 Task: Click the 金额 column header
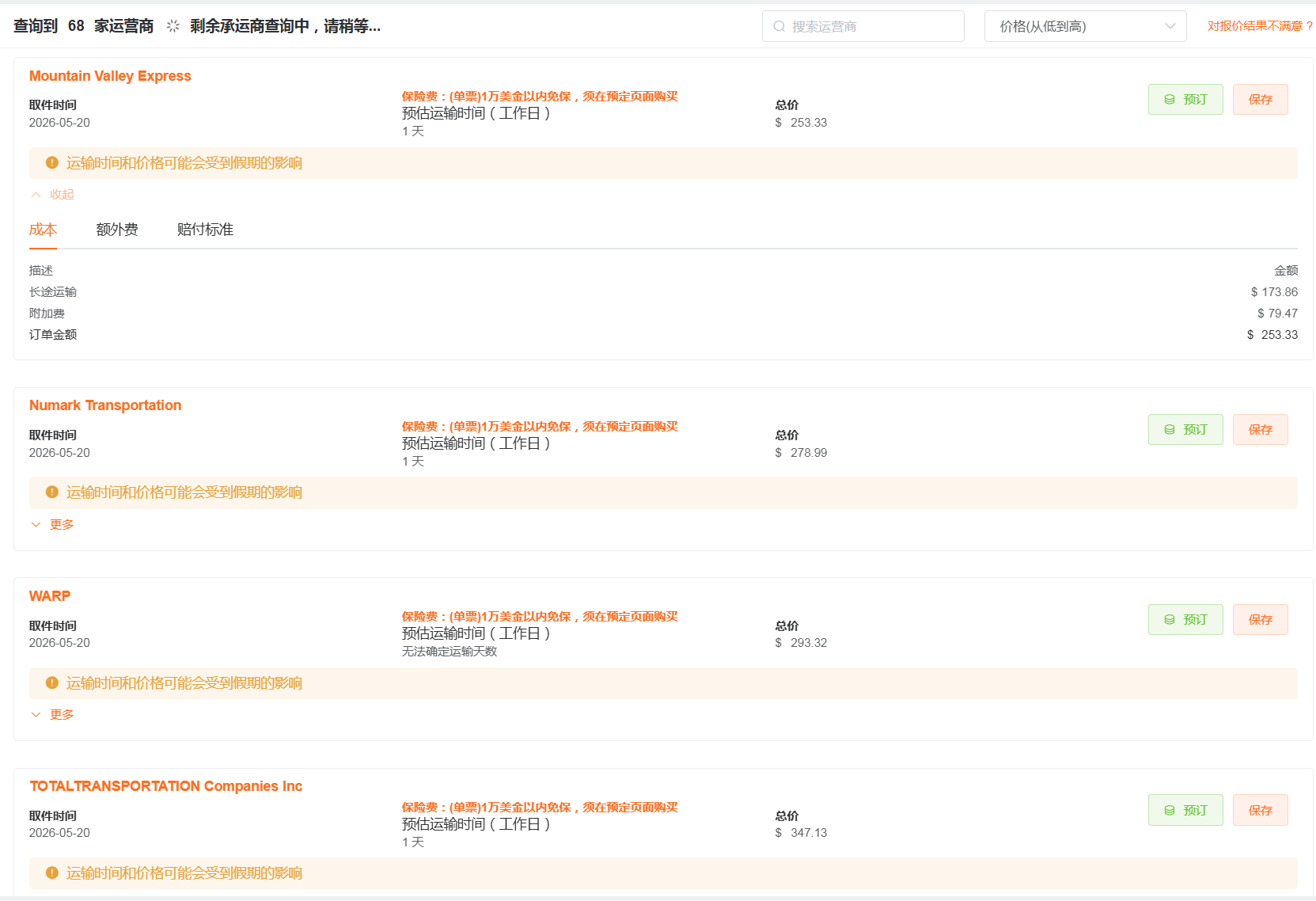[x=1286, y=271]
